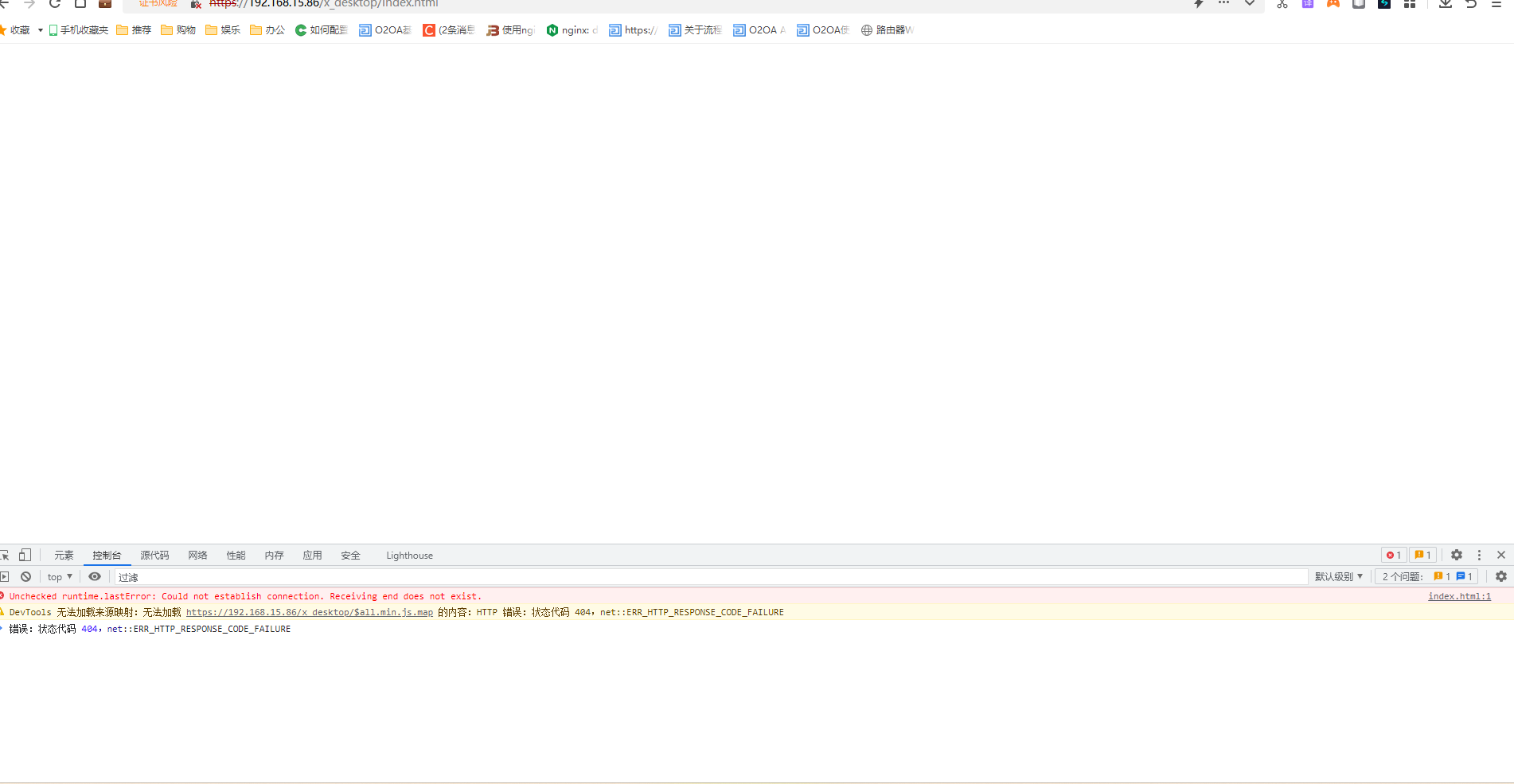1514x784 pixels.
Task: Click the orange gamepad extension icon
Action: coord(1333,5)
